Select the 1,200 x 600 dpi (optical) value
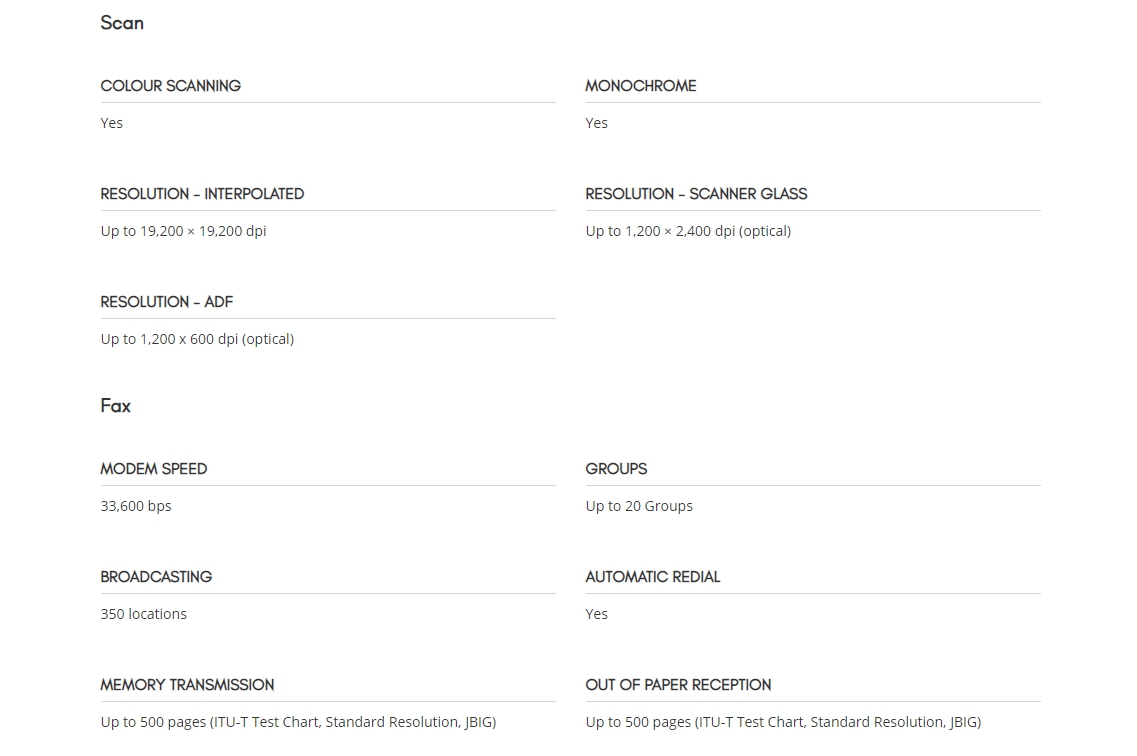This screenshot has width=1137, height=756. coord(217,339)
